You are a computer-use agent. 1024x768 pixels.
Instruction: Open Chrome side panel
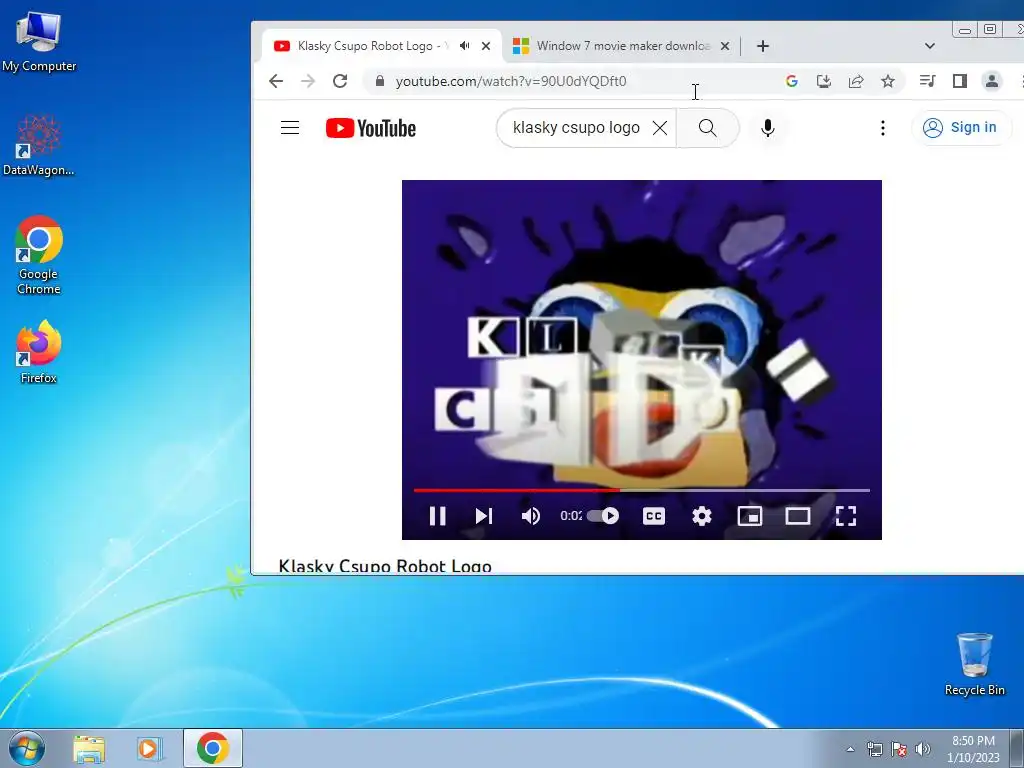pyautogui.click(x=959, y=81)
